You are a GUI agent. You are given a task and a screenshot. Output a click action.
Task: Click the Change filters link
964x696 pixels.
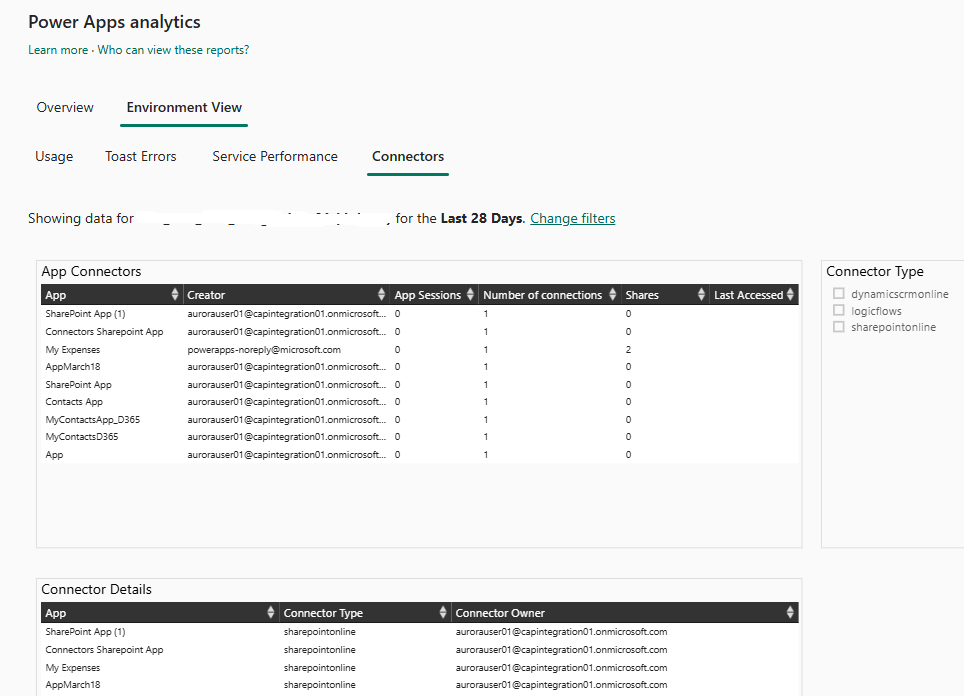572,219
